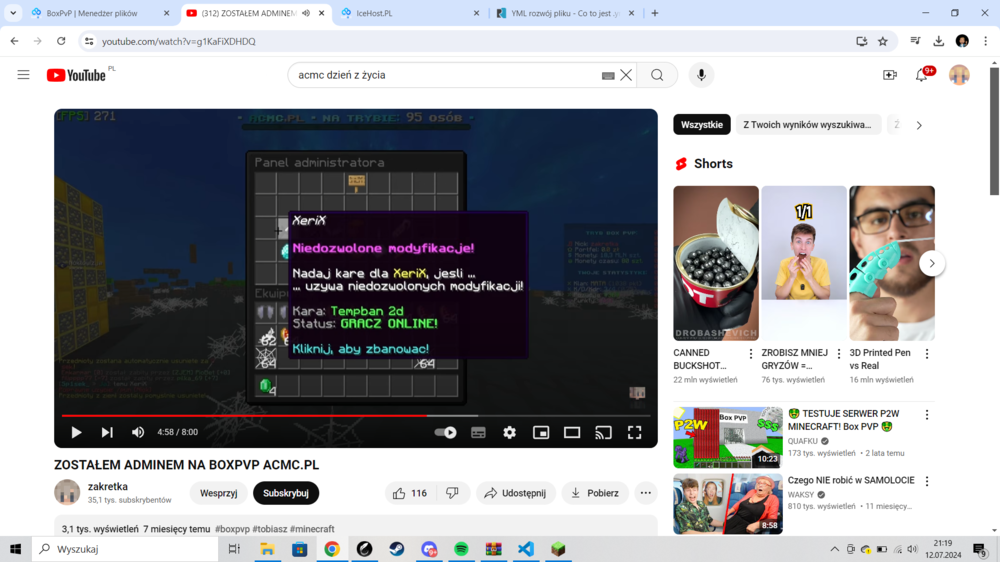Image resolution: width=1000 pixels, height=562 pixels.
Task: Seek on the video progress bar
Action: [356, 415]
